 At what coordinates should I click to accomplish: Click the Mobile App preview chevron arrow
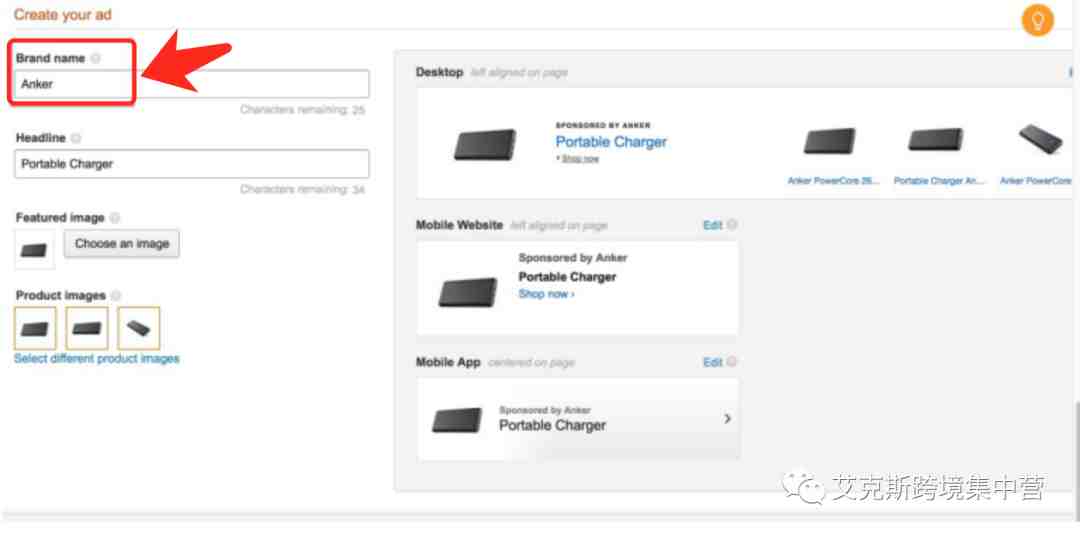(x=727, y=418)
